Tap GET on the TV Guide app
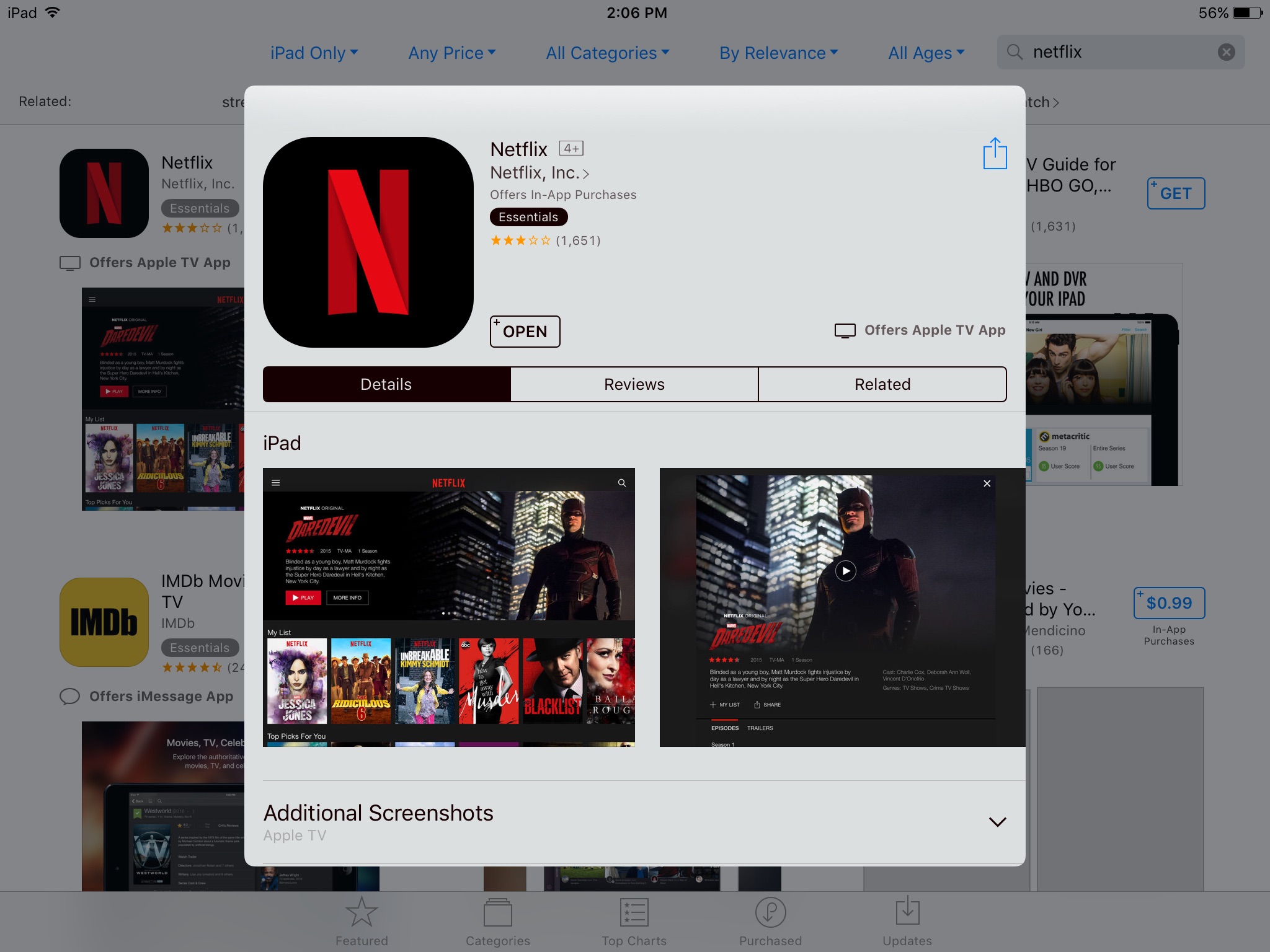 [1175, 193]
